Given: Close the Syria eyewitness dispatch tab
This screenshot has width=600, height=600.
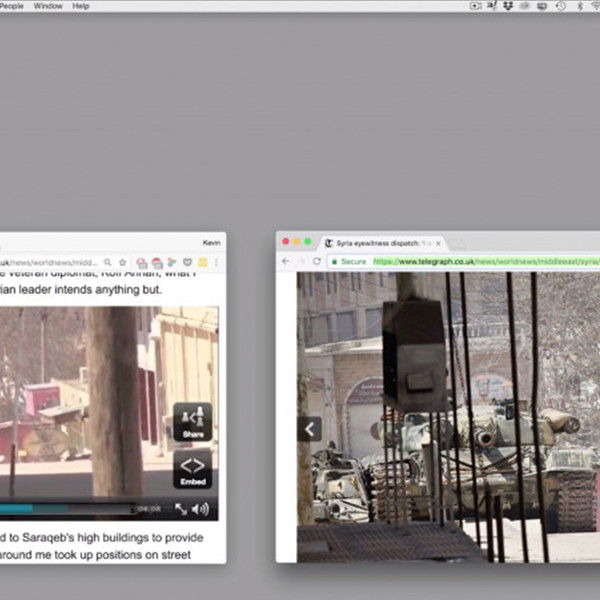Looking at the screenshot, I should point(437,243).
